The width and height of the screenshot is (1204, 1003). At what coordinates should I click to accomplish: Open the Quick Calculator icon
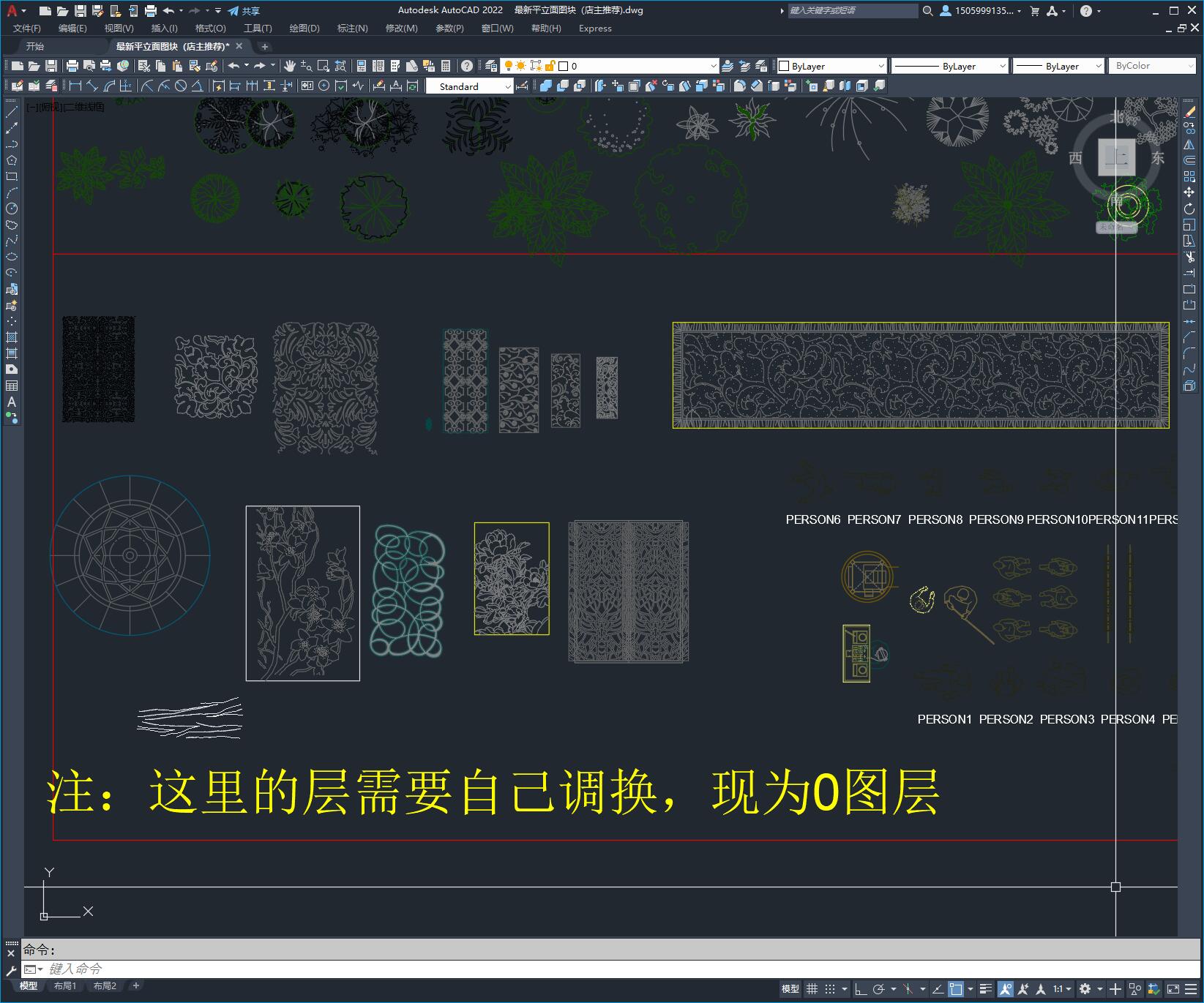tap(446, 66)
